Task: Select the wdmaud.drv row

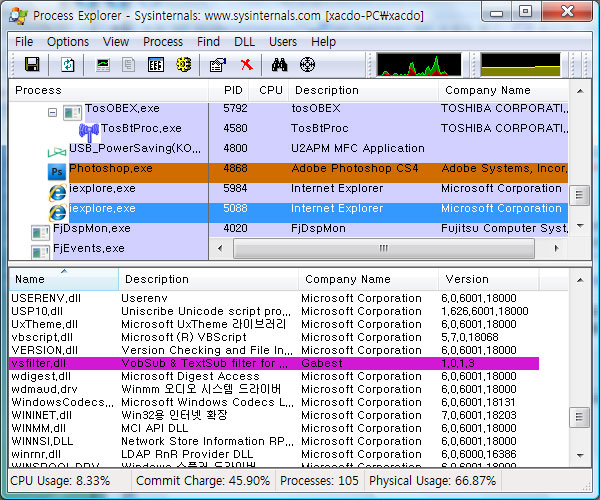Action: 274,389
